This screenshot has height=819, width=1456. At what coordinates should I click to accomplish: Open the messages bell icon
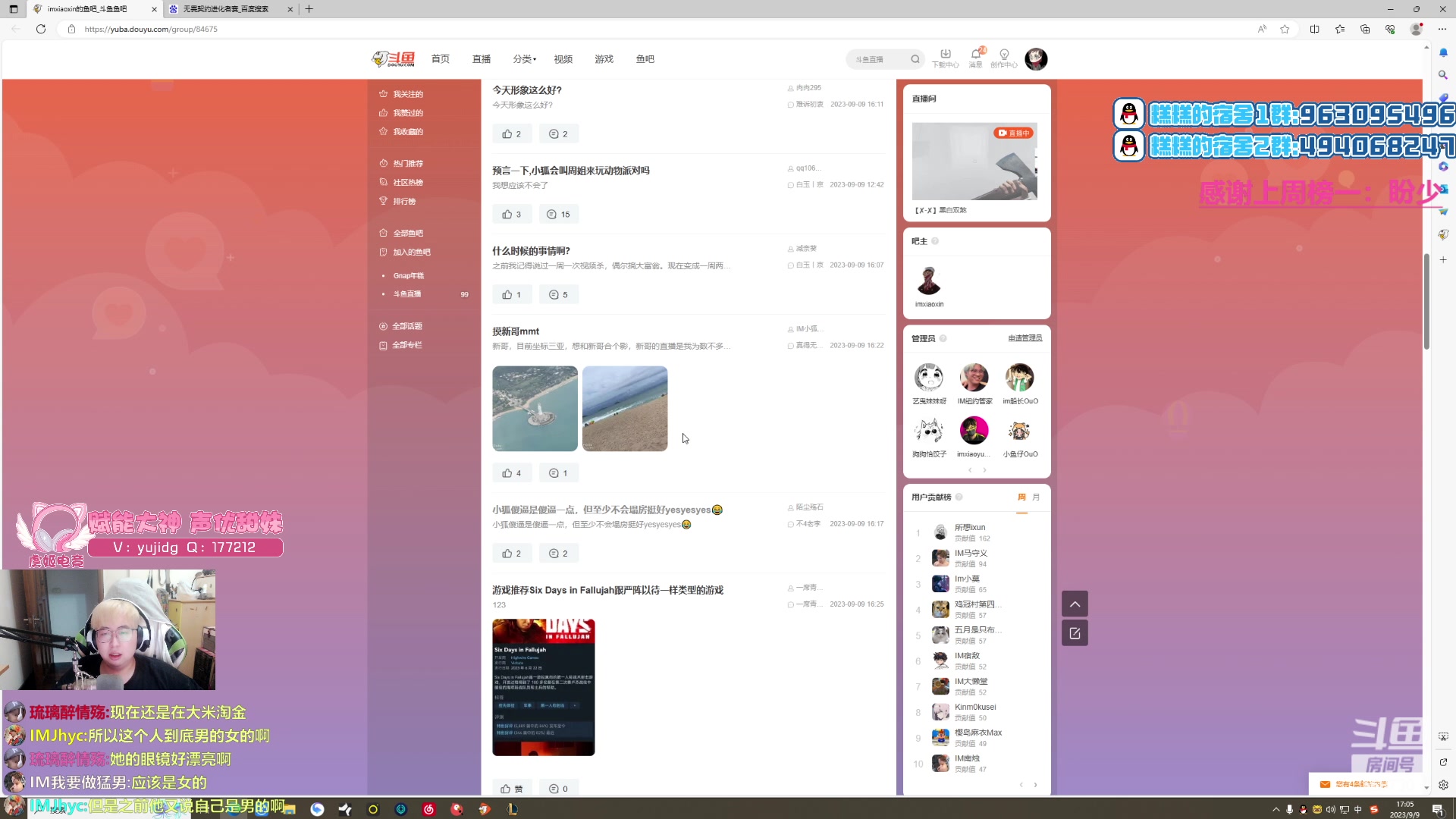tap(976, 58)
